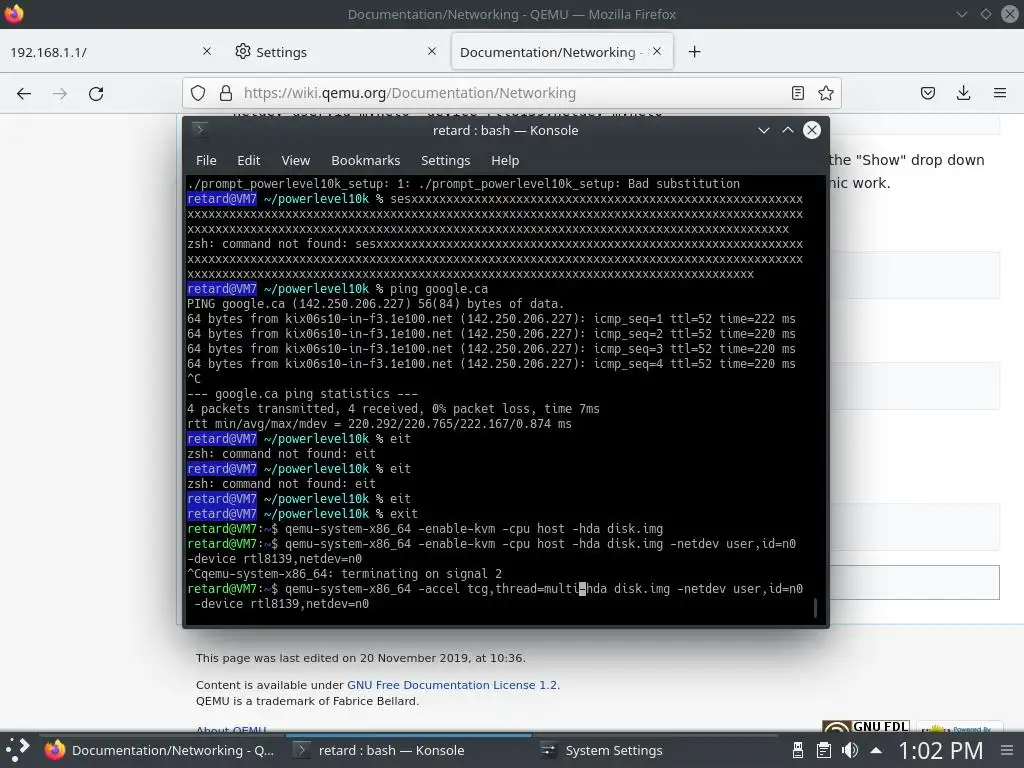Open Firefox hamburger application menu

pos(999,93)
